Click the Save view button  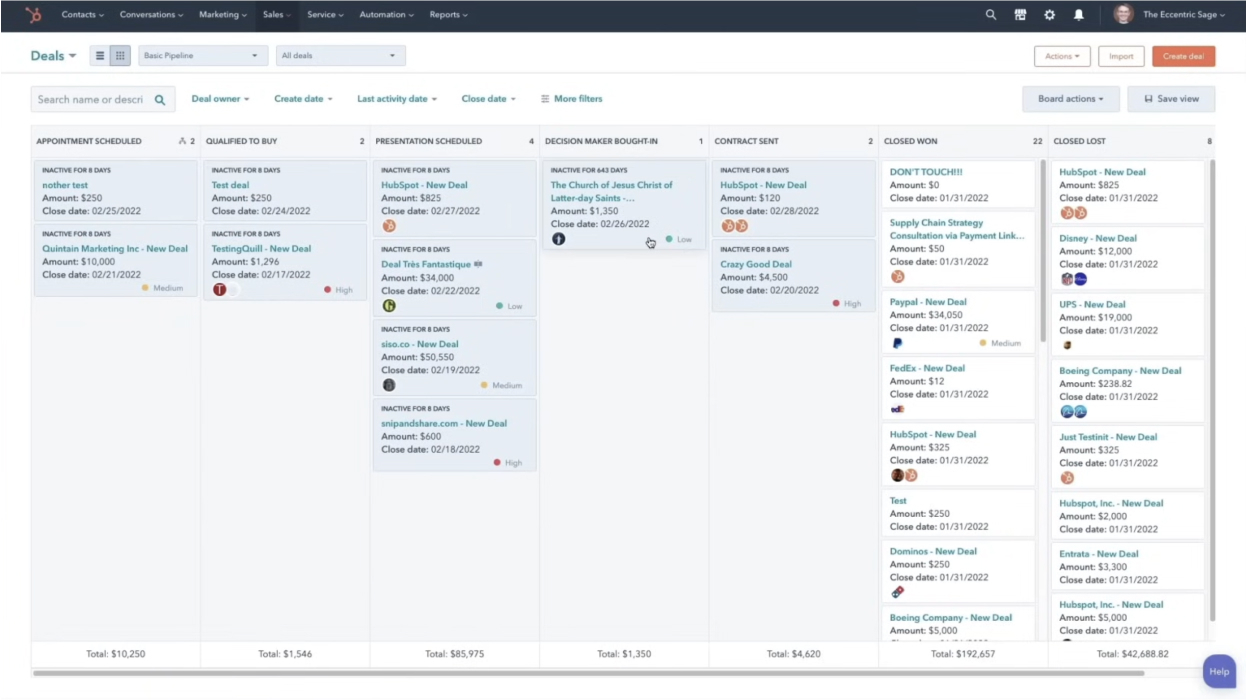[1171, 99]
